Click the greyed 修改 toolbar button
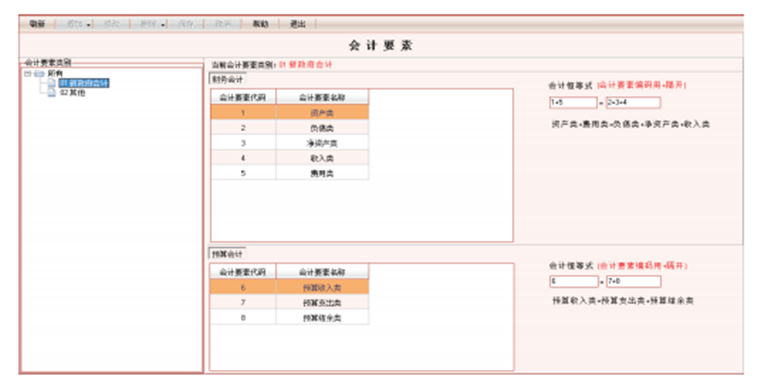Screen dimensions: 760x384 click(111, 24)
